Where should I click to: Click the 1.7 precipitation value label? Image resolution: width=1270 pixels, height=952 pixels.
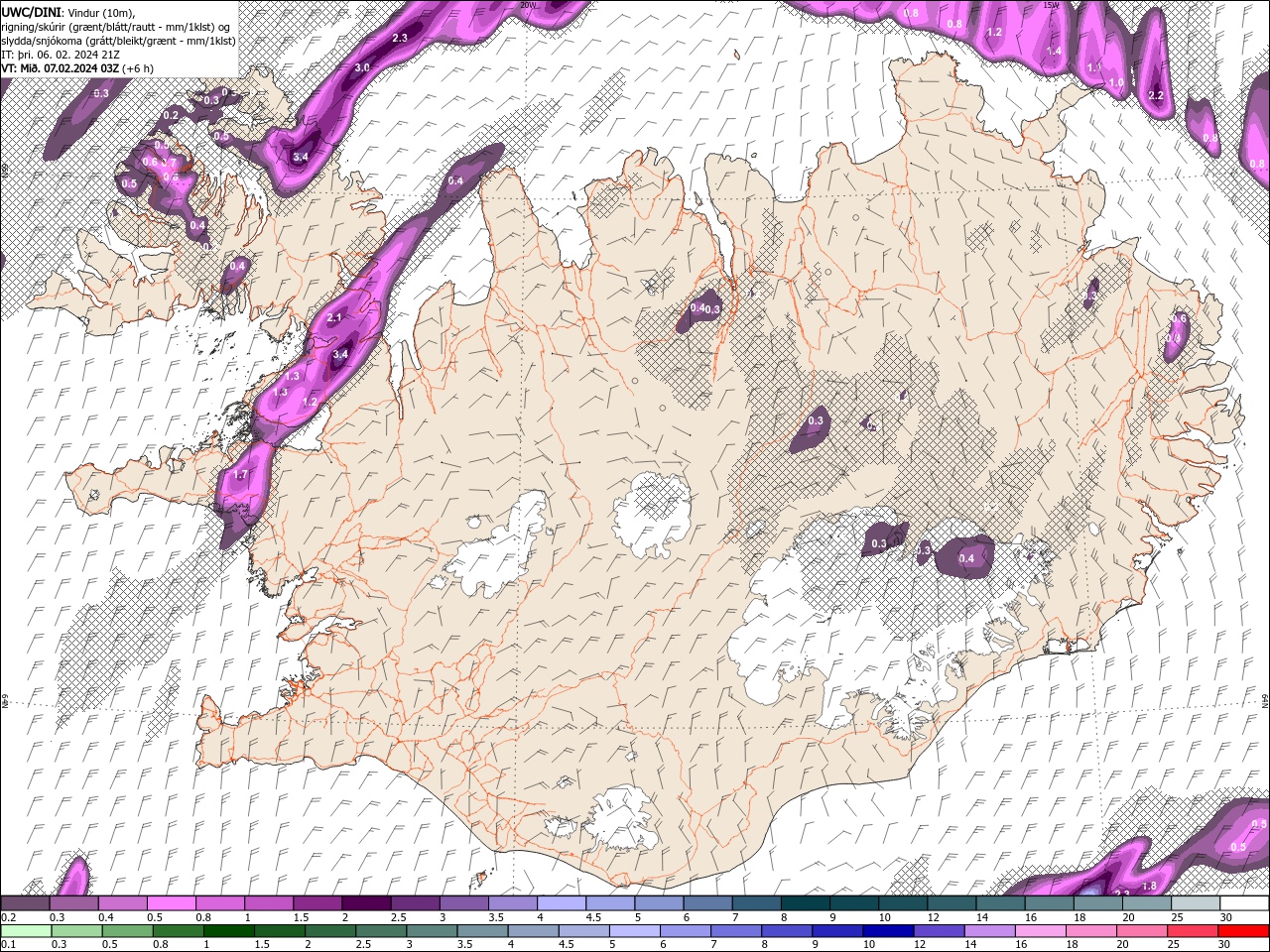pyautogui.click(x=239, y=476)
